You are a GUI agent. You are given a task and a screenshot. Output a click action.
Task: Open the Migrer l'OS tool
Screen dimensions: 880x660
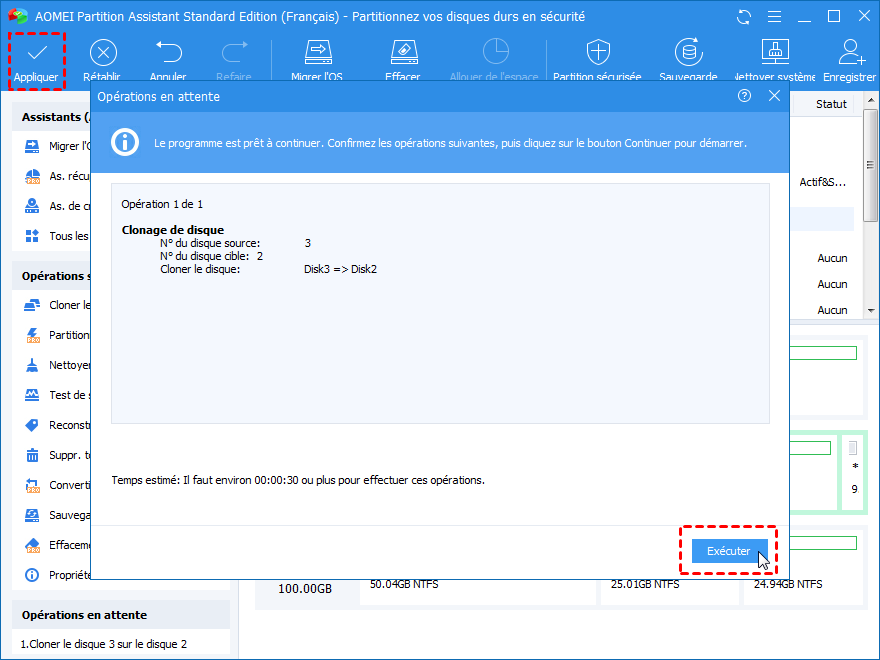tap(318, 60)
